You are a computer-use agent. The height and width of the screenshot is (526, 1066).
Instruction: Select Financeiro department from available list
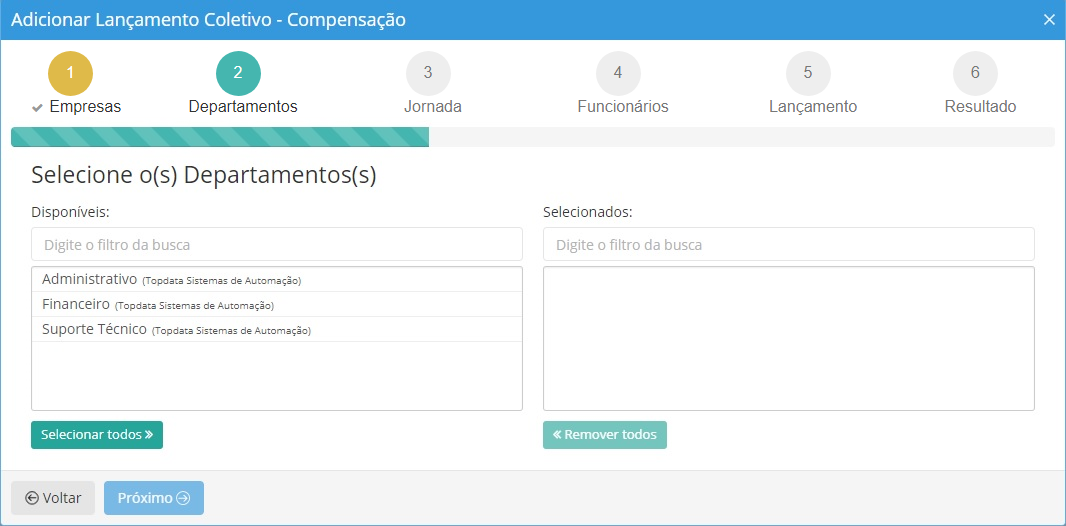(77, 304)
